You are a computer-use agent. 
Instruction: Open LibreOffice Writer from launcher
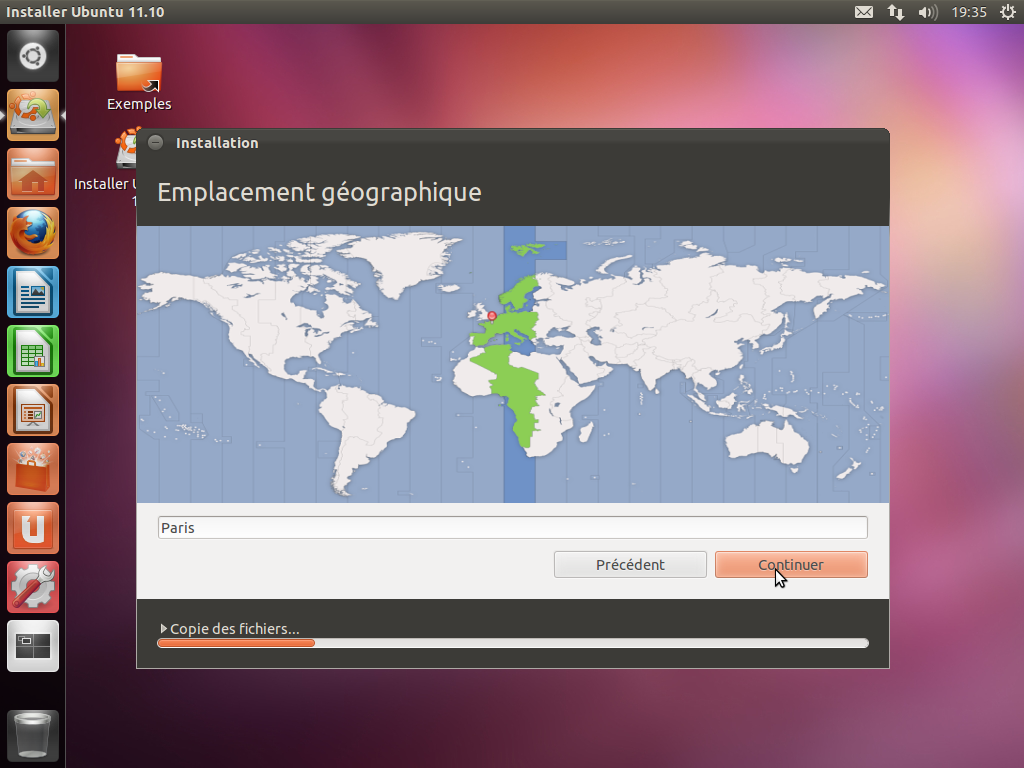coord(33,292)
